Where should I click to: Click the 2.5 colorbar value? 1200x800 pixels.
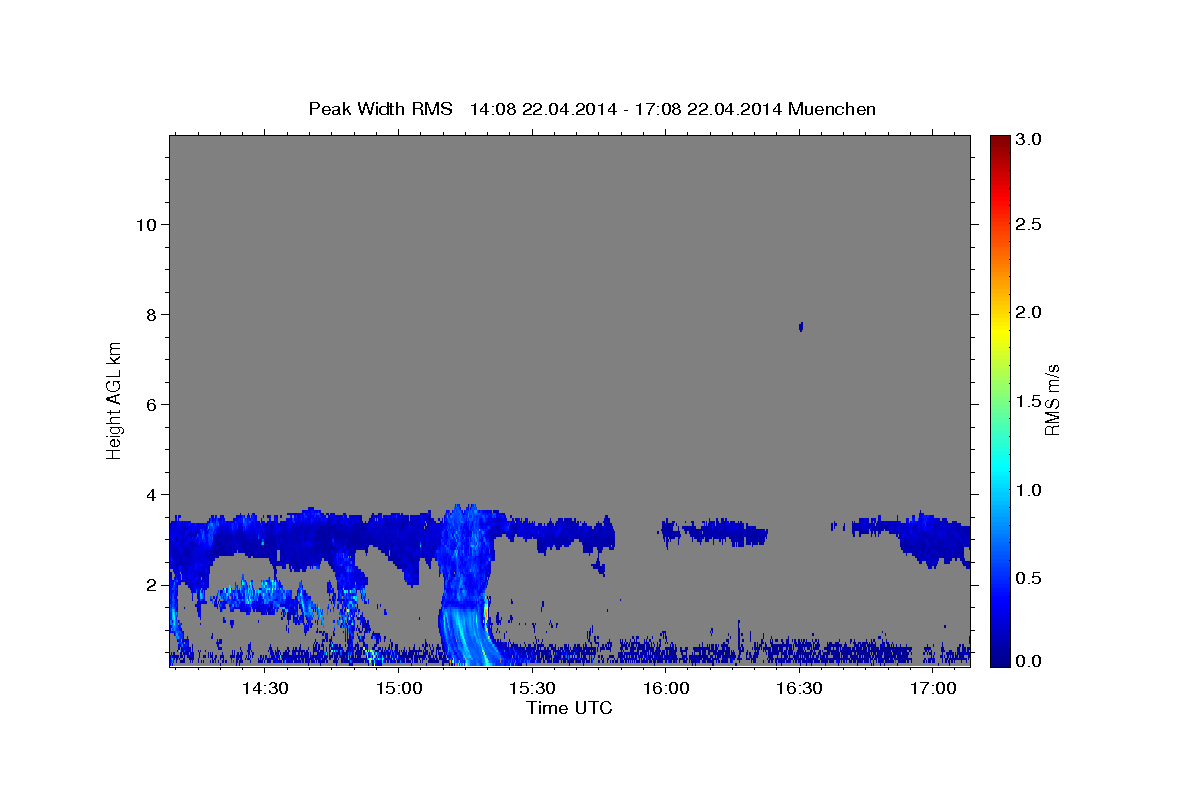pos(1030,225)
